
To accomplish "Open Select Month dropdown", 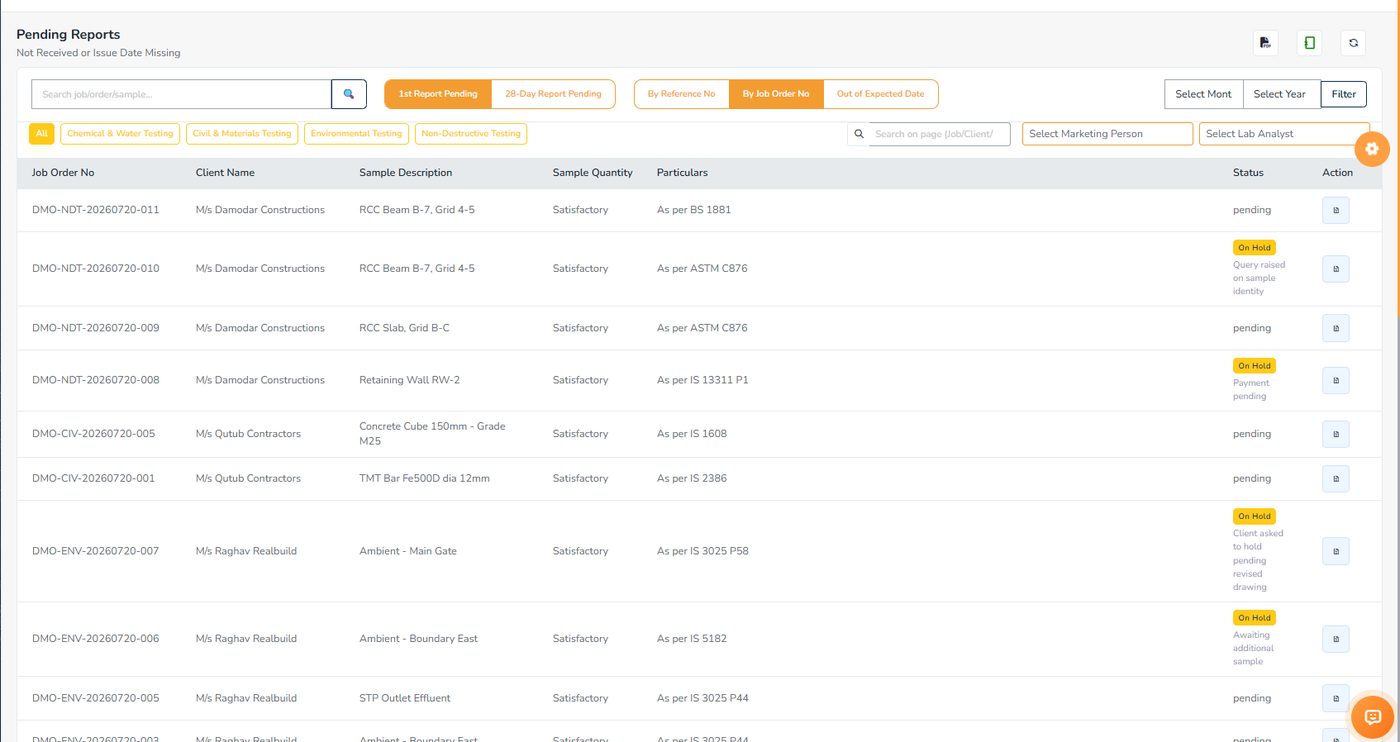I will [x=1204, y=94].
